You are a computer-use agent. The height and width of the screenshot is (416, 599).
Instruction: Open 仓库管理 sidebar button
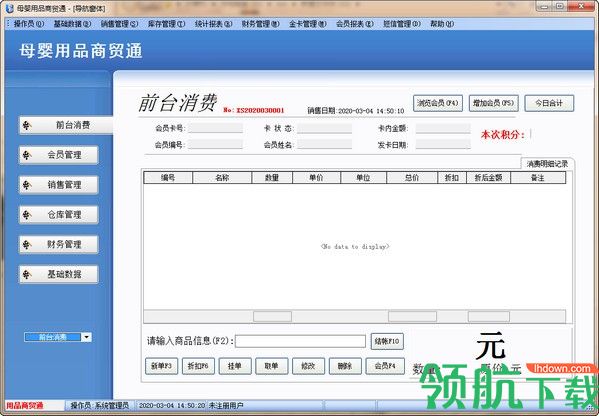point(58,214)
